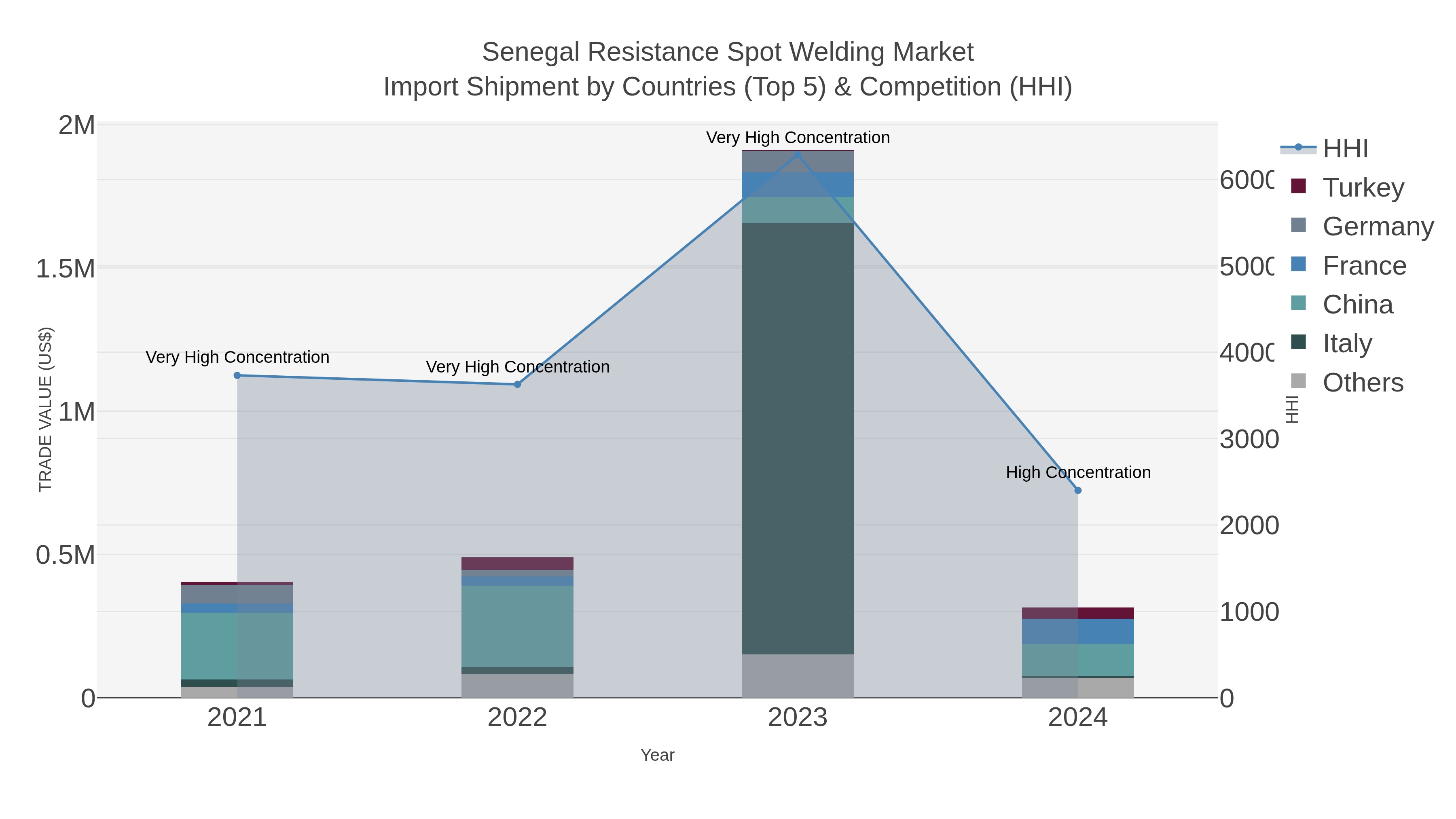
Task: Click the 1000 HHI axis tick label
Action: (1249, 612)
